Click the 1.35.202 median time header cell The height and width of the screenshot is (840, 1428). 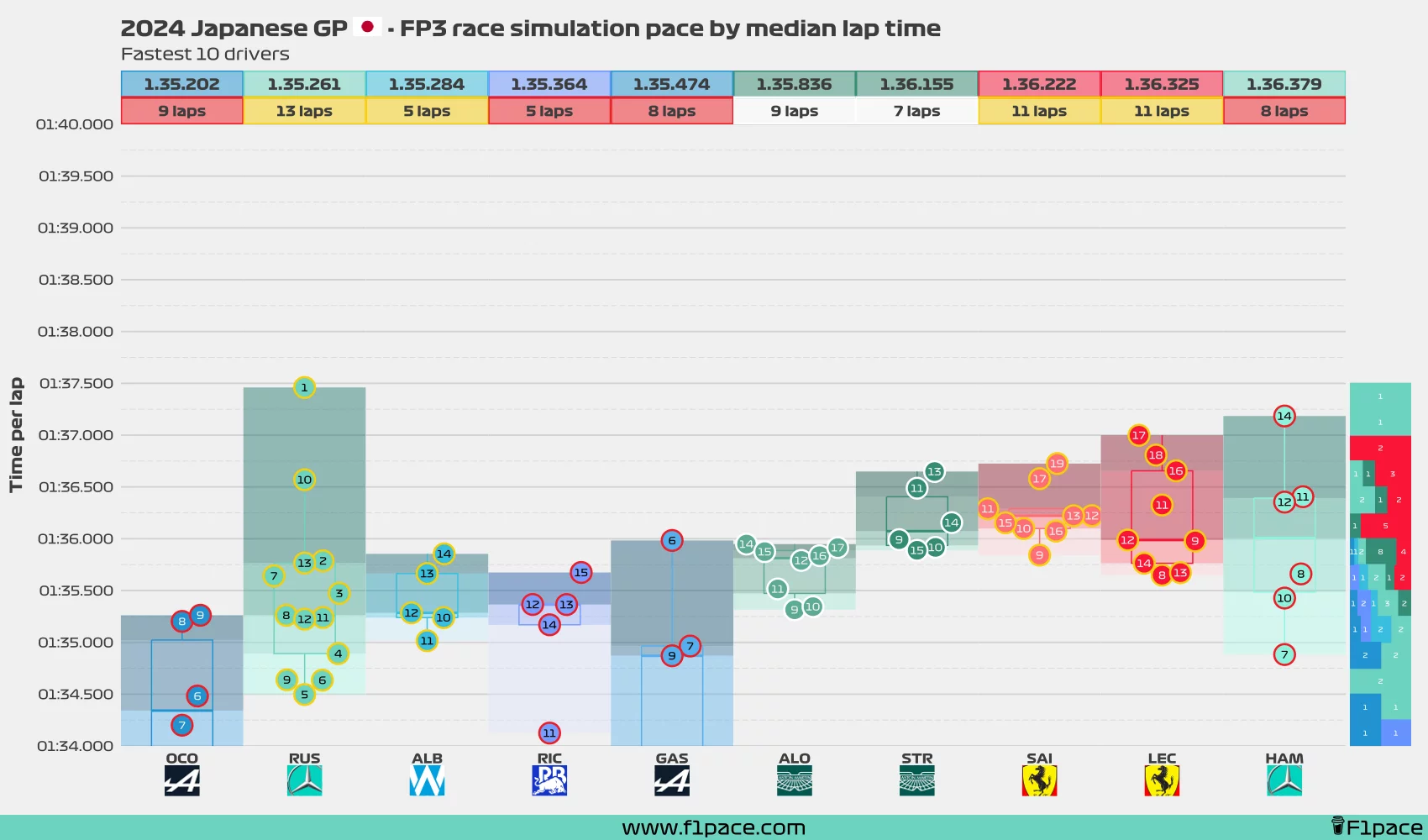[x=181, y=84]
